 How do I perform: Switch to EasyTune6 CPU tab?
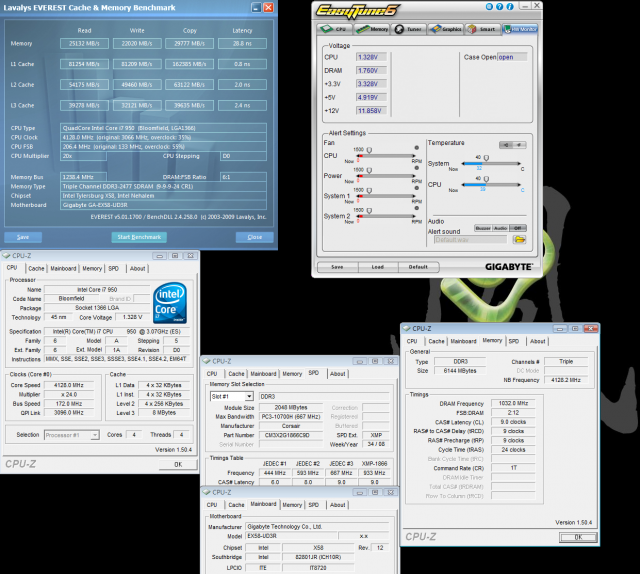coord(334,29)
